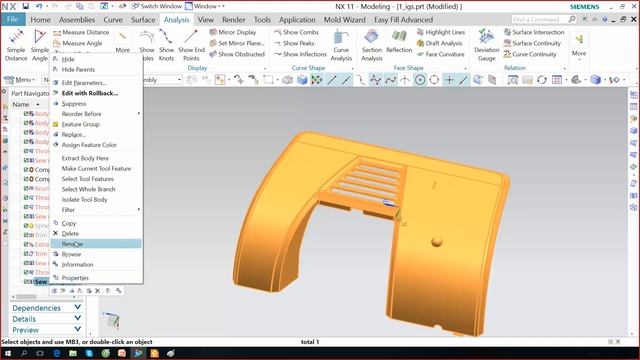Enable Show Peaks option
This screenshot has height=360, width=640.
click(294, 43)
